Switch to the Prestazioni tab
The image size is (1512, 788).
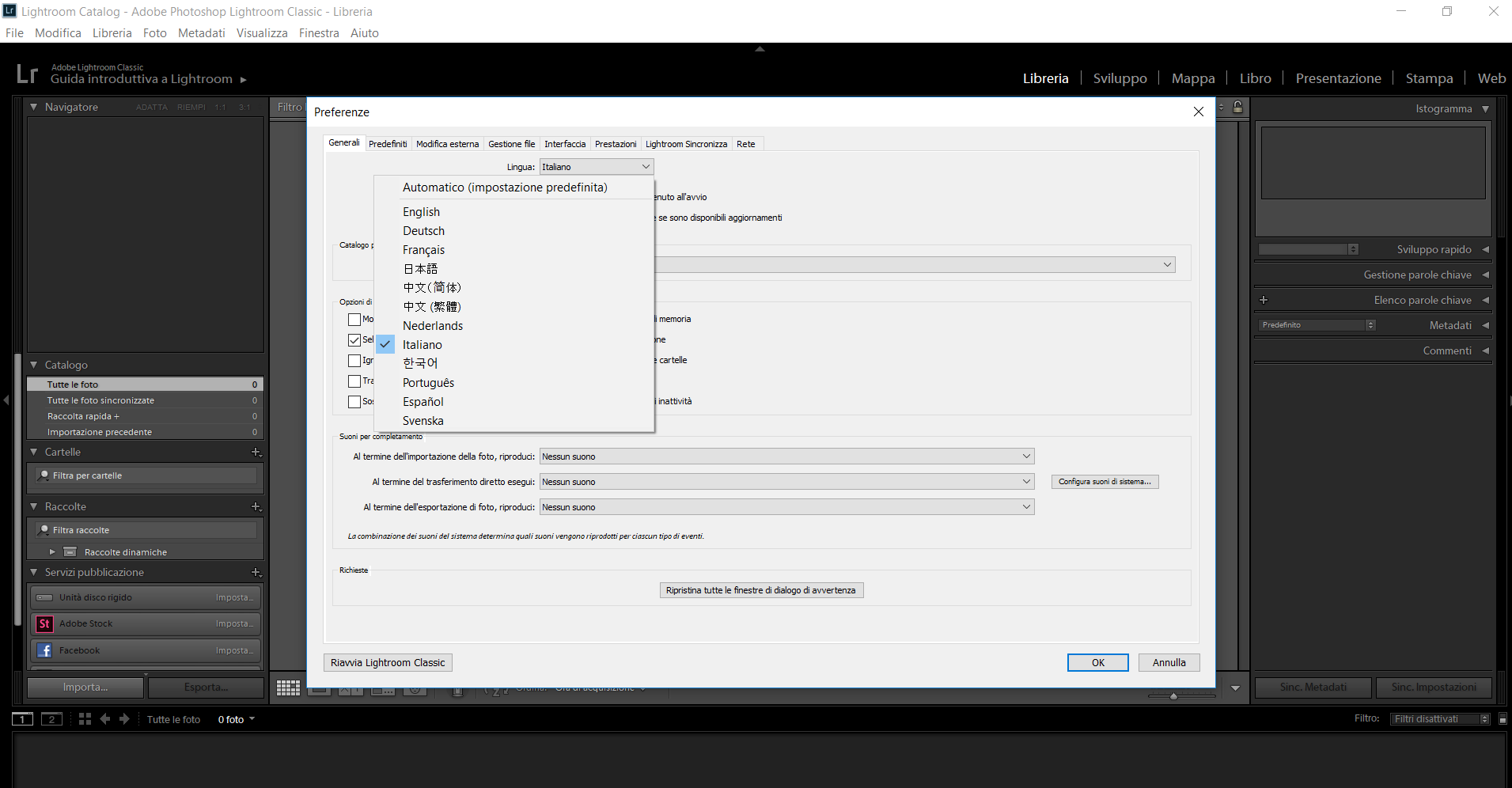pyautogui.click(x=616, y=144)
